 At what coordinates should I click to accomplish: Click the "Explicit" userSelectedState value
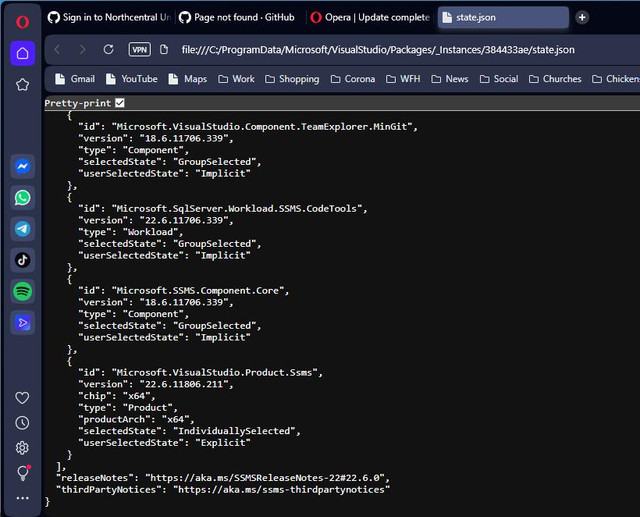(x=223, y=443)
